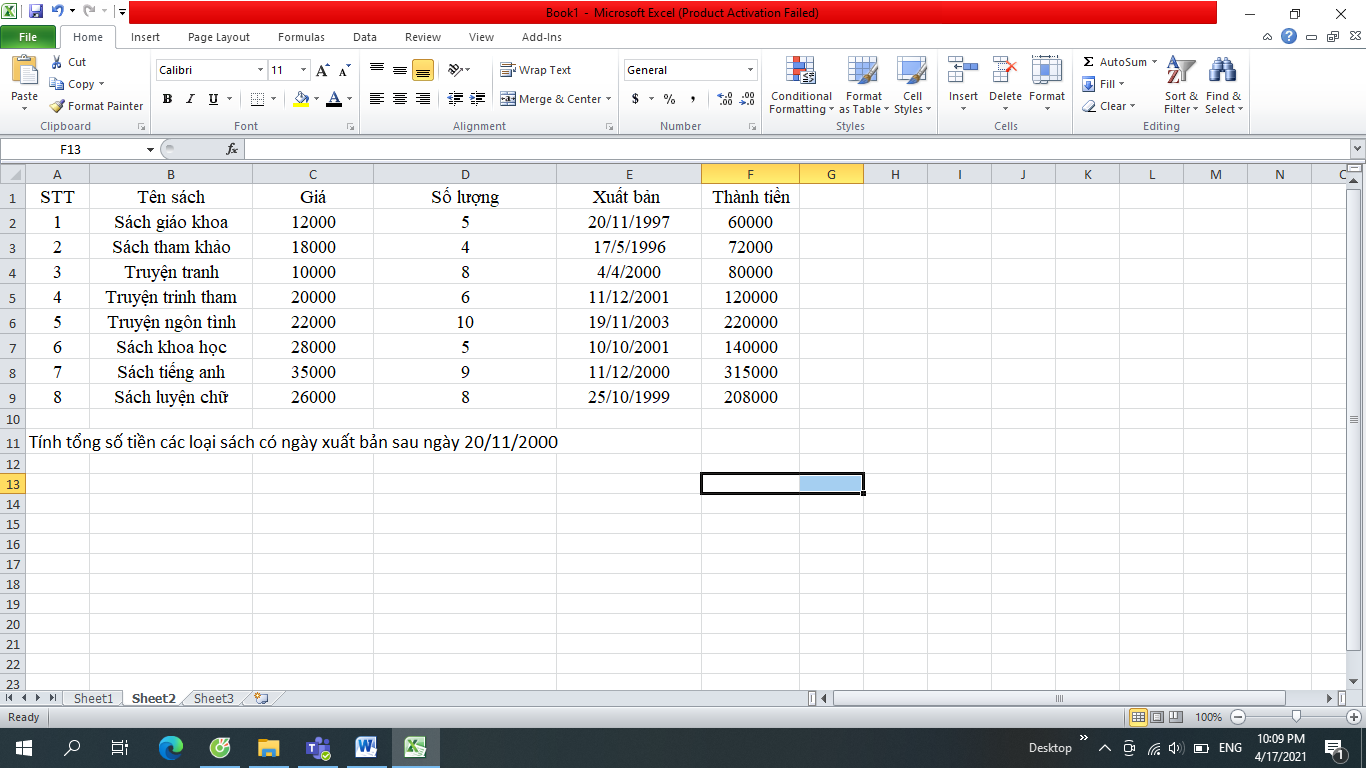Open the Format cells menu
Viewport: 1366px width, 768px height.
pos(1047,85)
